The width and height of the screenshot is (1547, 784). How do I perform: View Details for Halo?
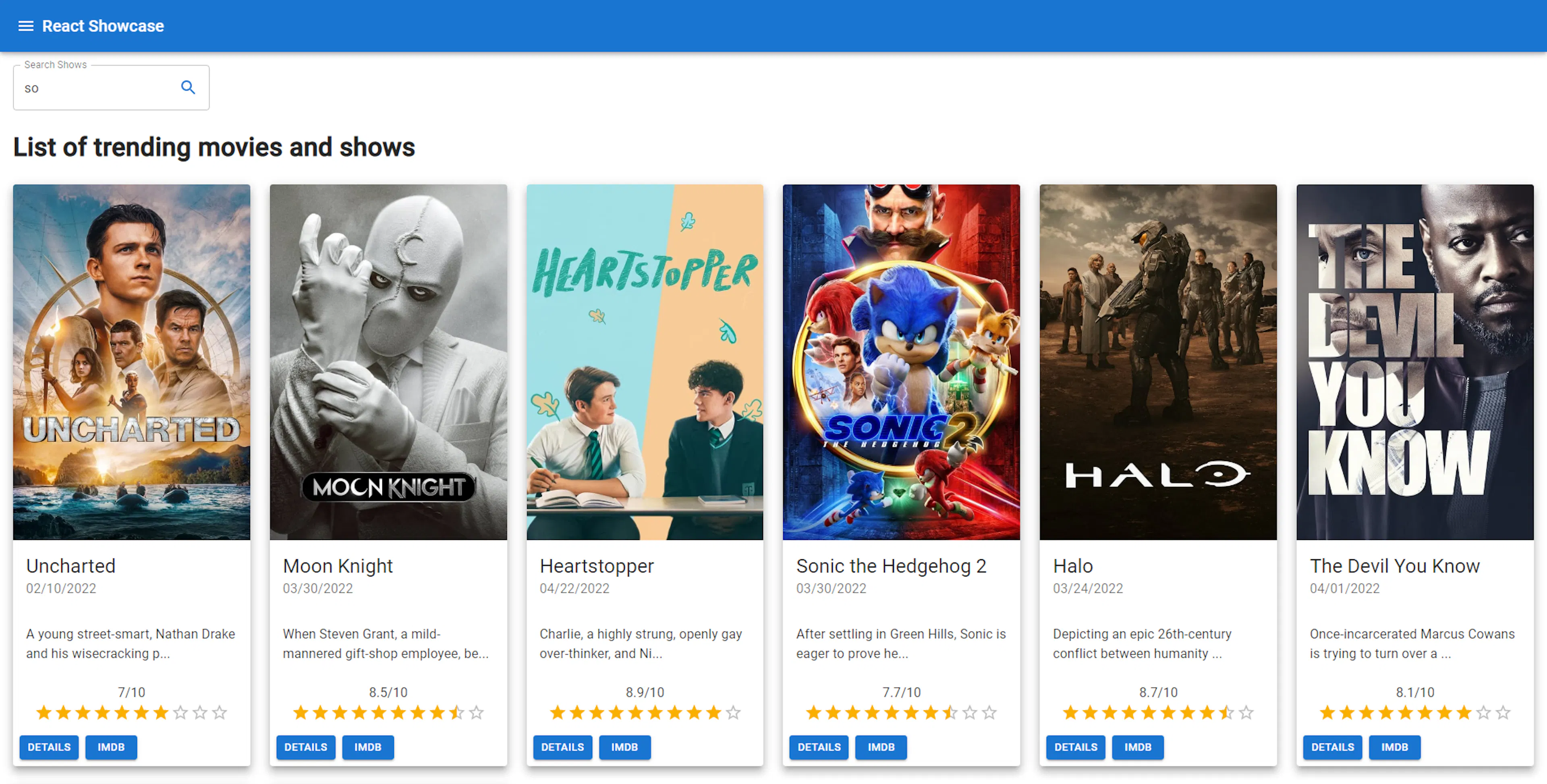(1075, 747)
